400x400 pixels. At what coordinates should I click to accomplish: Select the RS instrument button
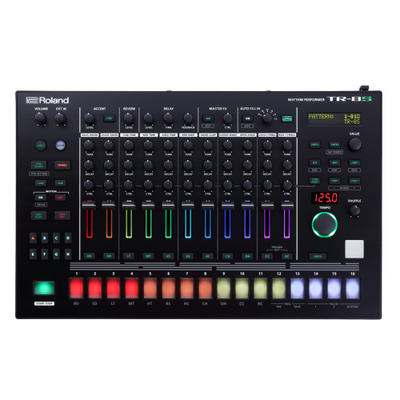[188, 256]
